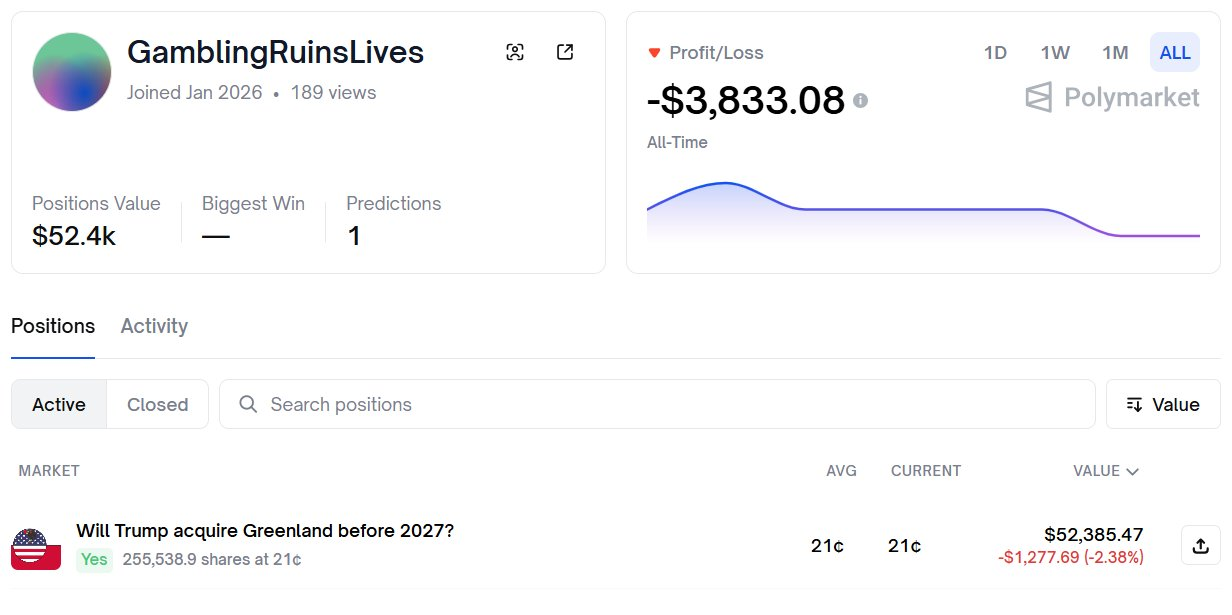Select the 1M time range

click(x=1115, y=53)
